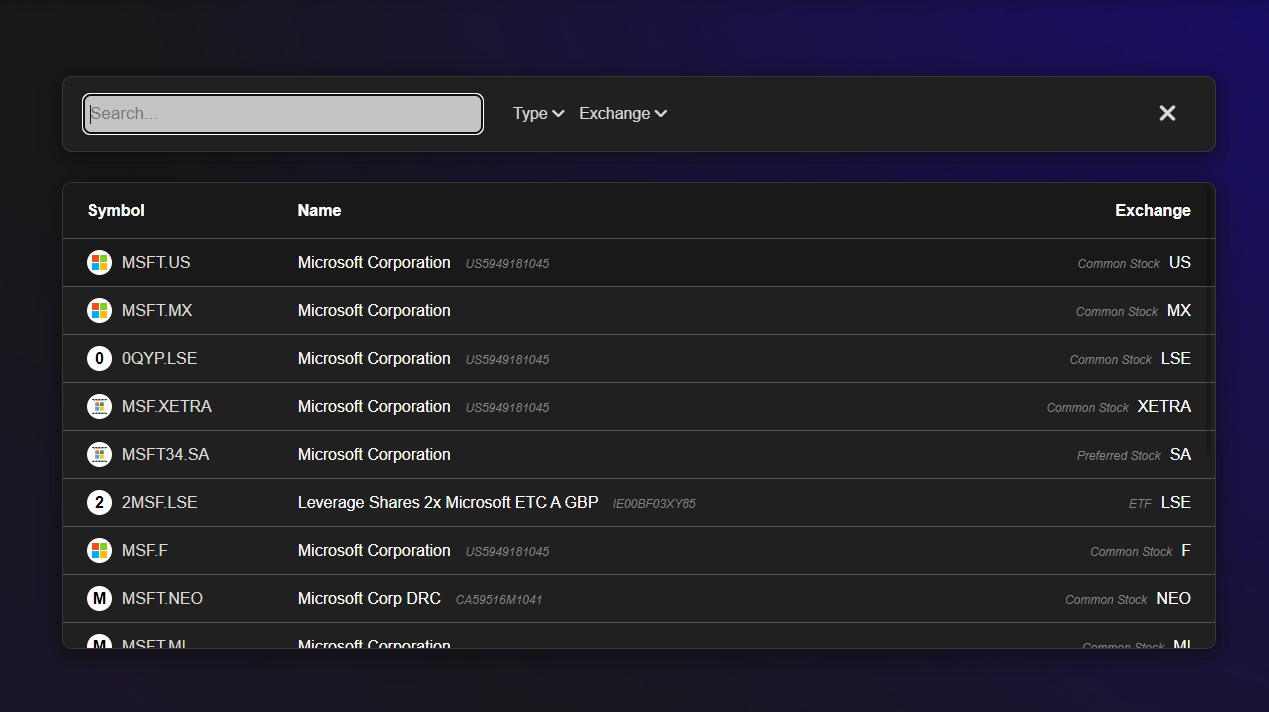Image resolution: width=1269 pixels, height=712 pixels.
Task: Select the MSFT.MX symbol
Action: (157, 311)
